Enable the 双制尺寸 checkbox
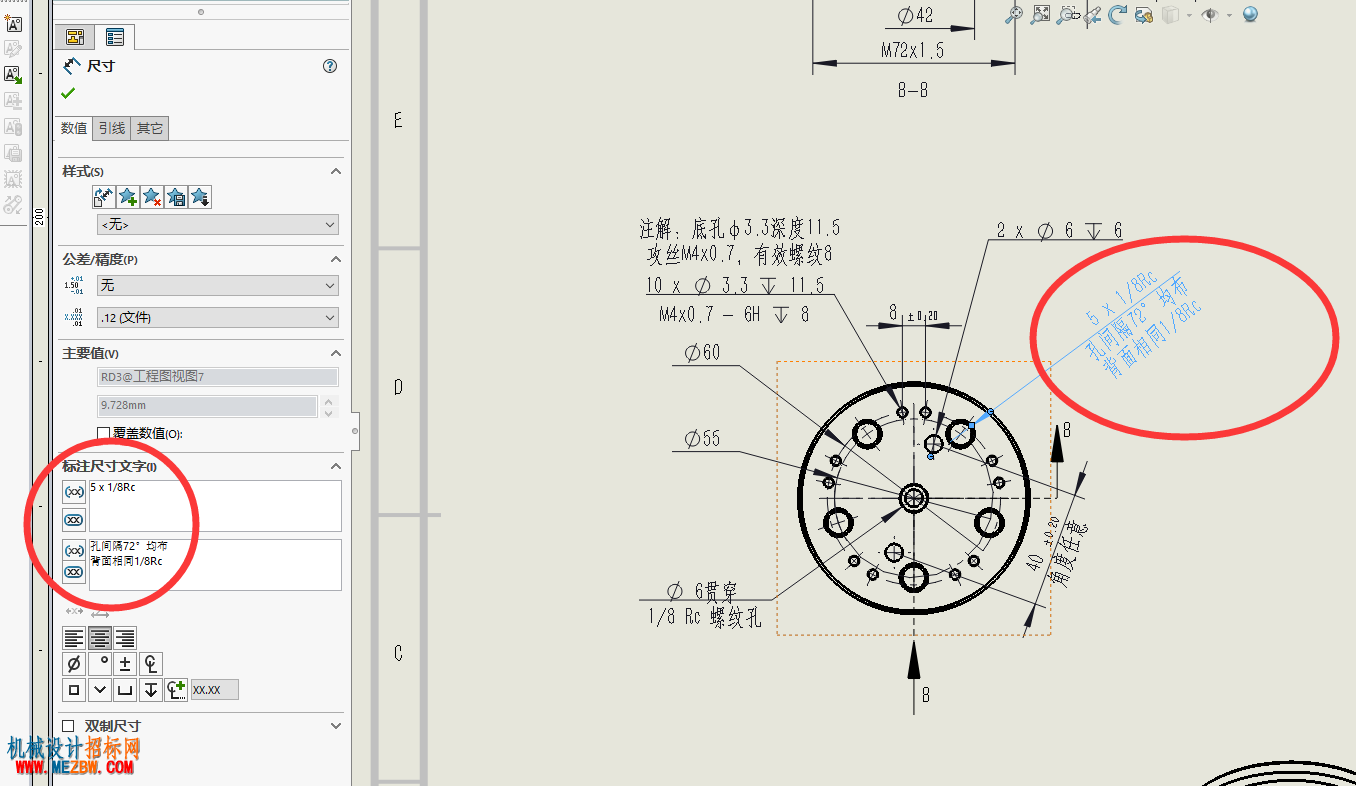1356x786 pixels. coord(68,726)
